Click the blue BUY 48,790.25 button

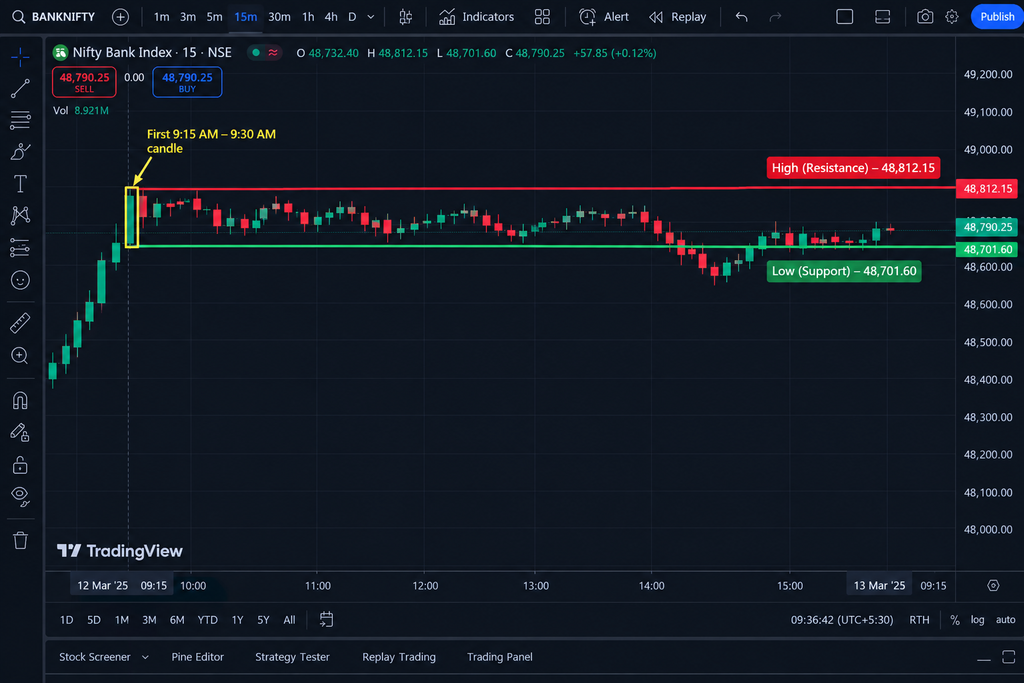(187, 82)
